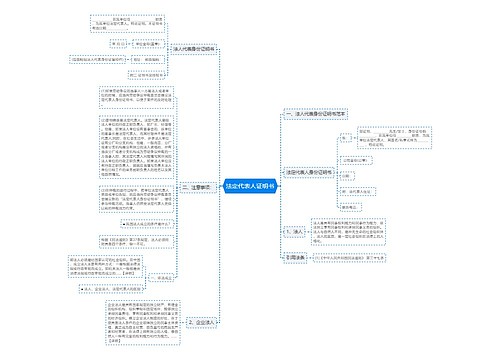Select the 年 月 日 date node
Image resolution: width=500 pixels, height=360 pixels.
tap(118, 44)
